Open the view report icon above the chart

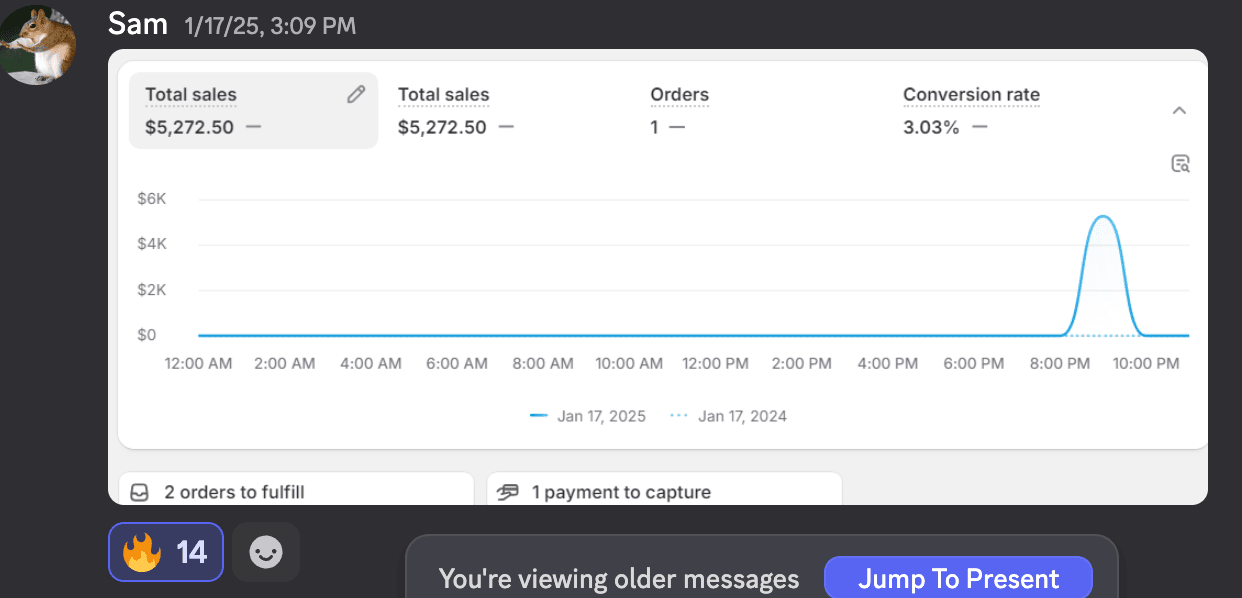[1180, 164]
